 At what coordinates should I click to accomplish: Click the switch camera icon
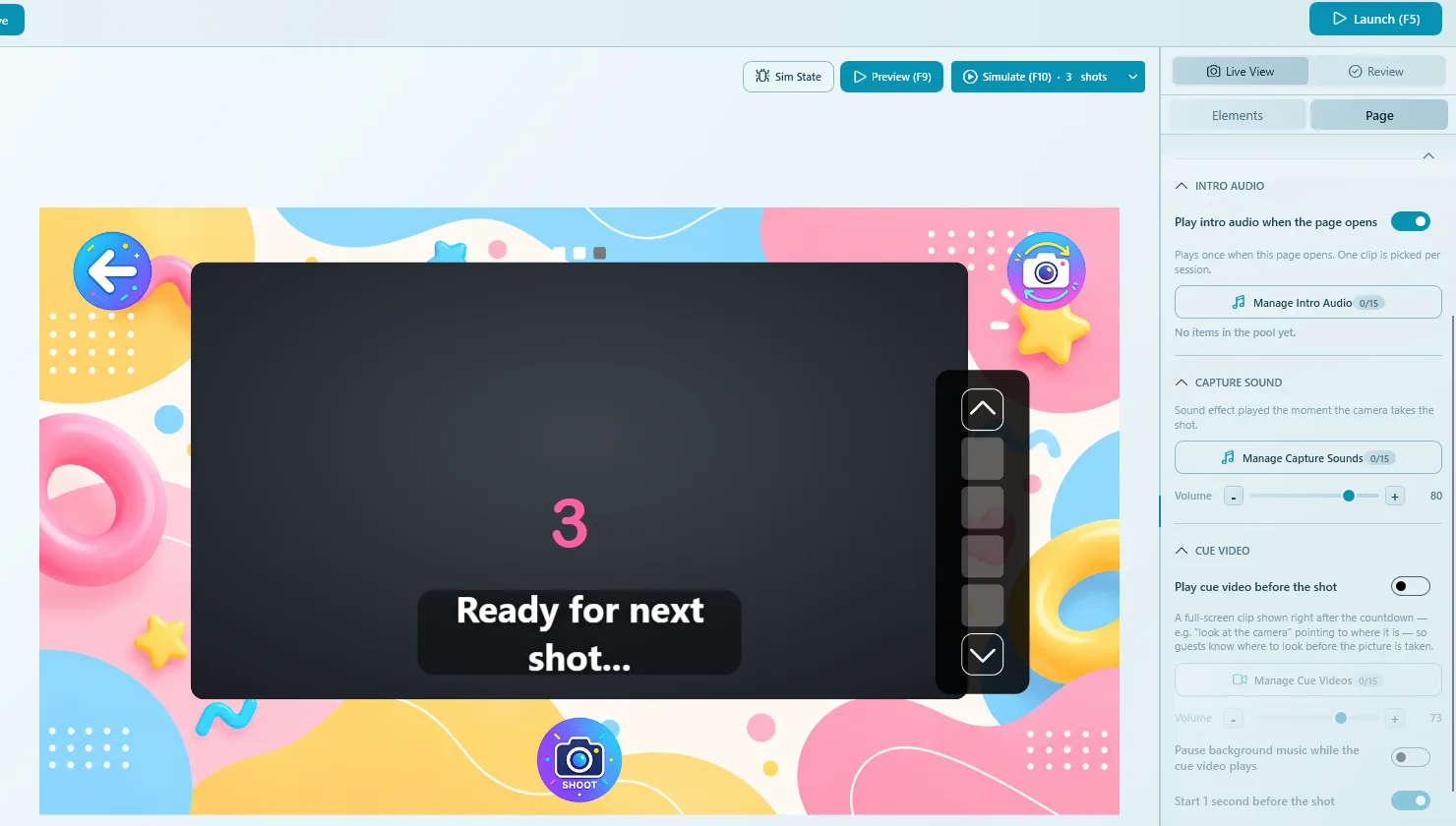(x=1046, y=270)
